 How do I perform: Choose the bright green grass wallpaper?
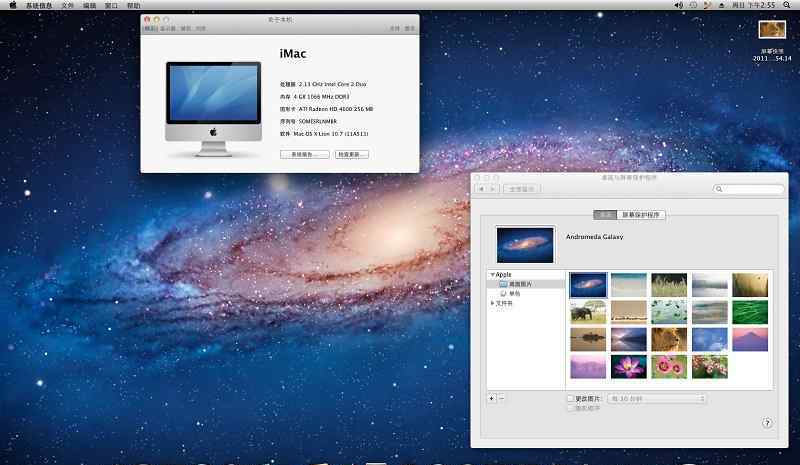(x=750, y=312)
